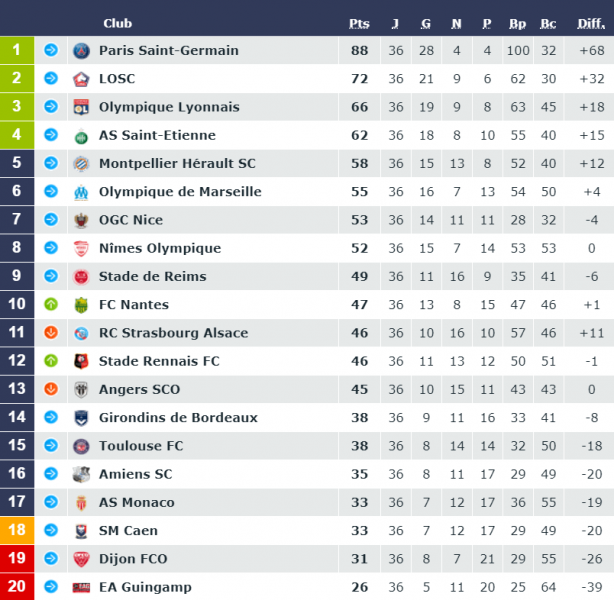Click the FC Nantes yellow crest

pos(81,305)
